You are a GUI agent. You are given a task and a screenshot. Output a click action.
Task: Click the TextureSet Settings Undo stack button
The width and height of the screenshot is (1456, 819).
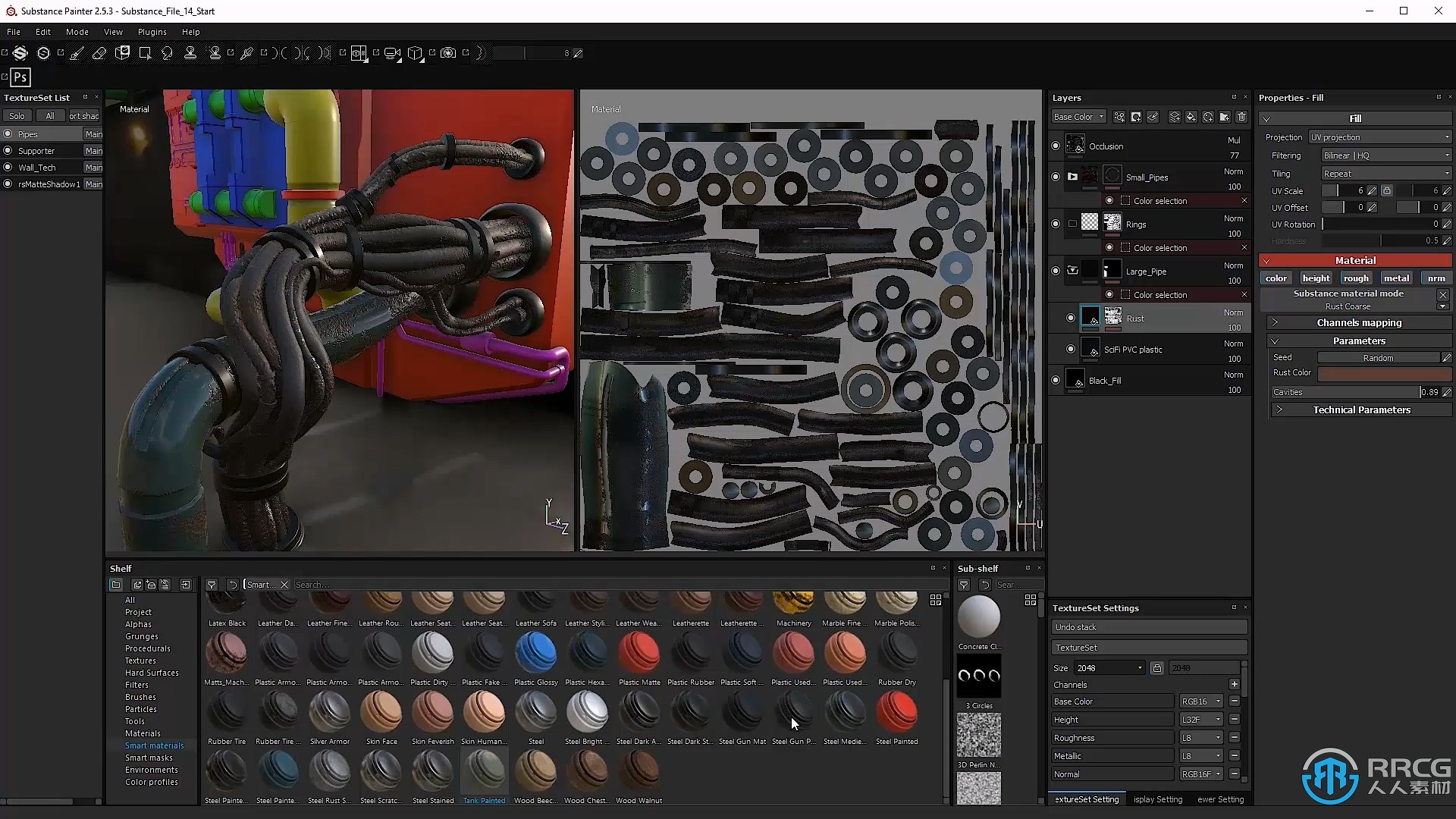point(1149,626)
